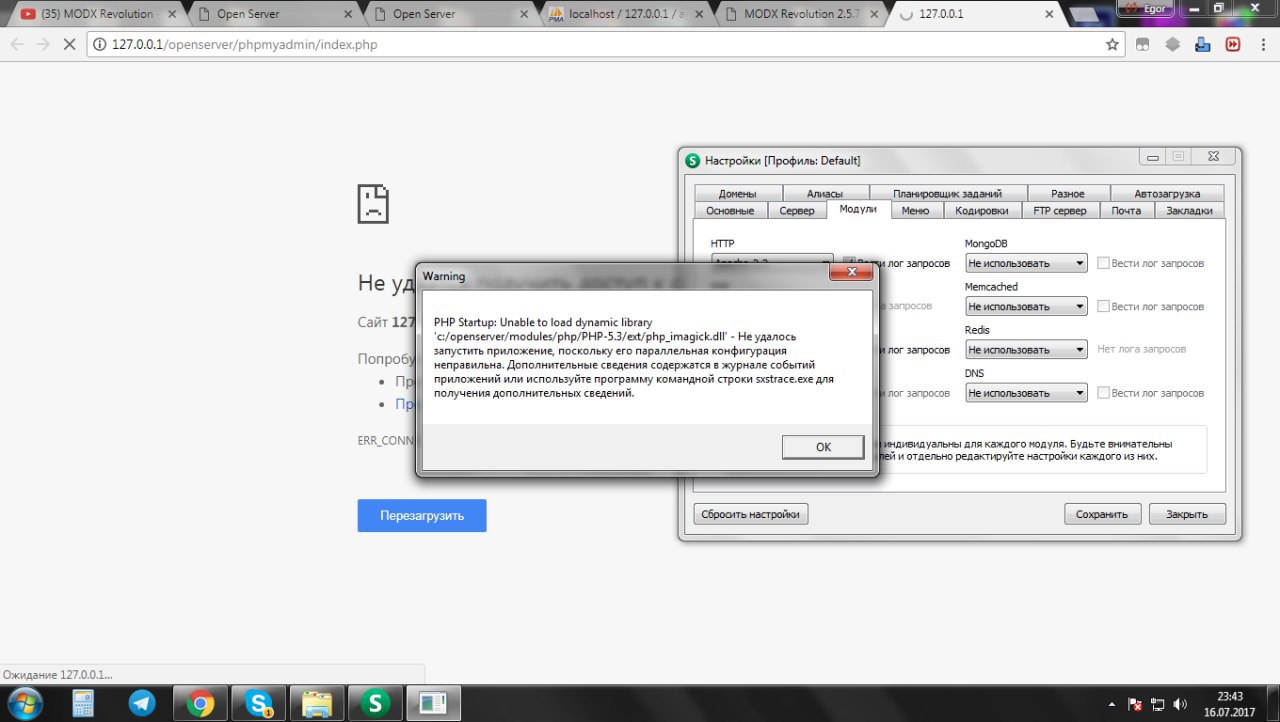The image size is (1280, 722).
Task: Click the red extension icon in Chrome toolbar
Action: (1234, 44)
